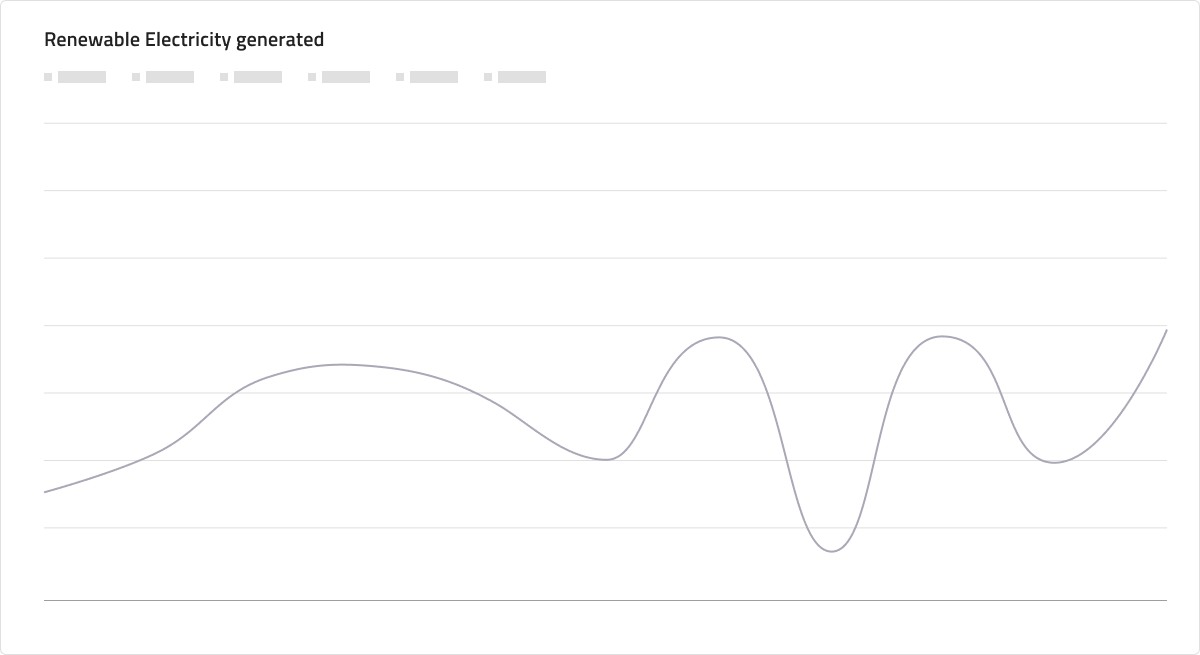Click the "Renewable Electricity generated" chart title
Image resolution: width=1200 pixels, height=655 pixels.
point(184,40)
